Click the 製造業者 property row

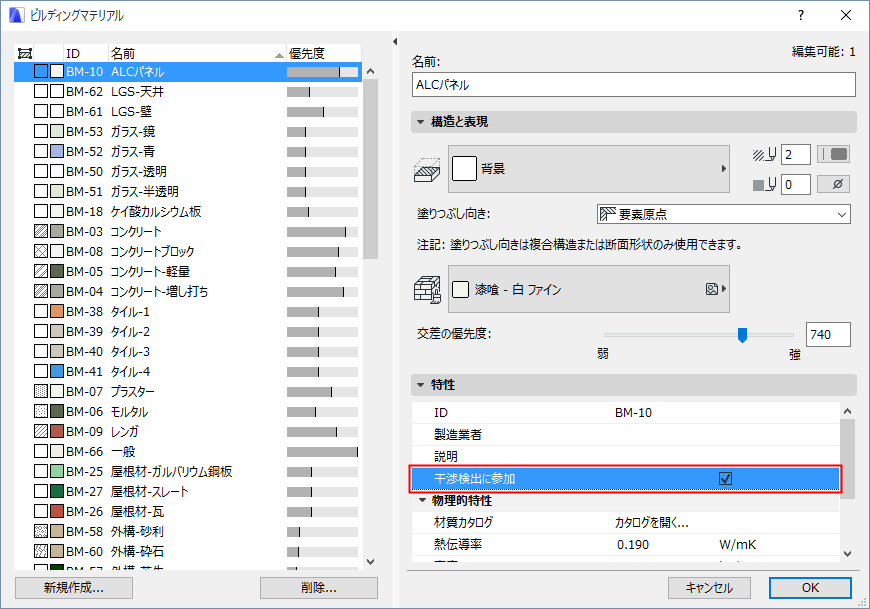coord(625,435)
